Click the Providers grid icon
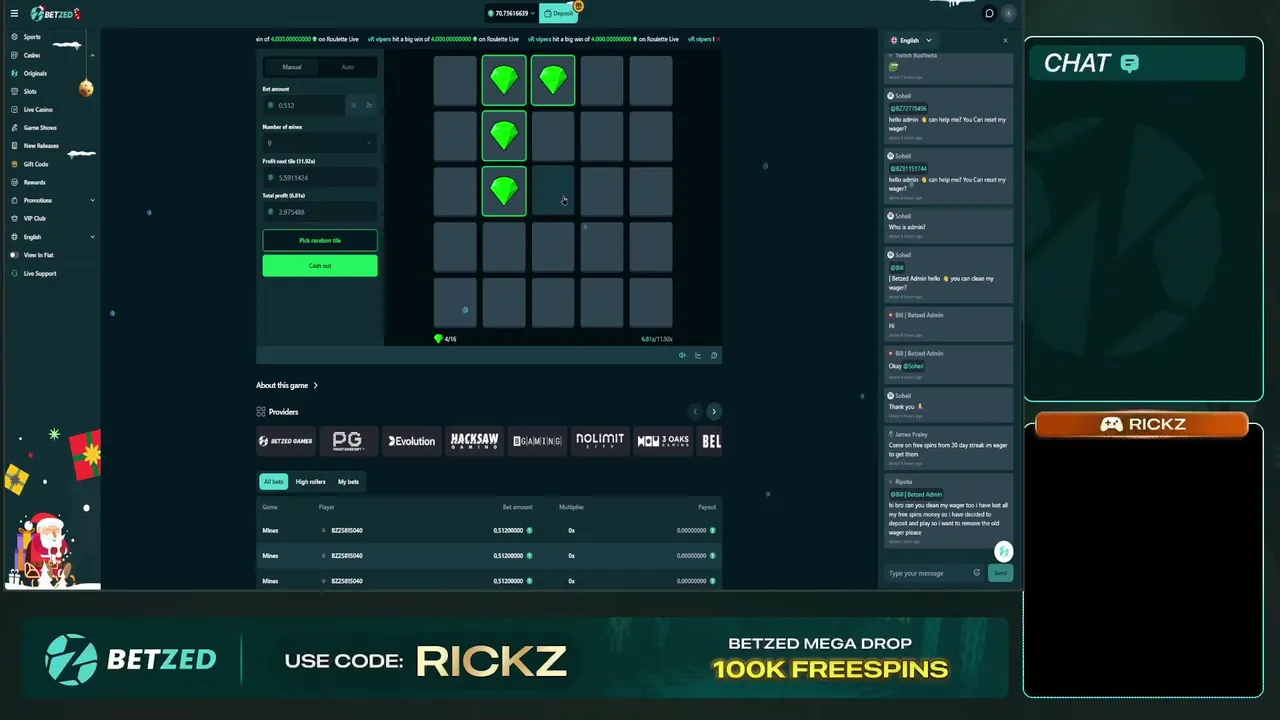This screenshot has height=720, width=1280. tap(261, 412)
